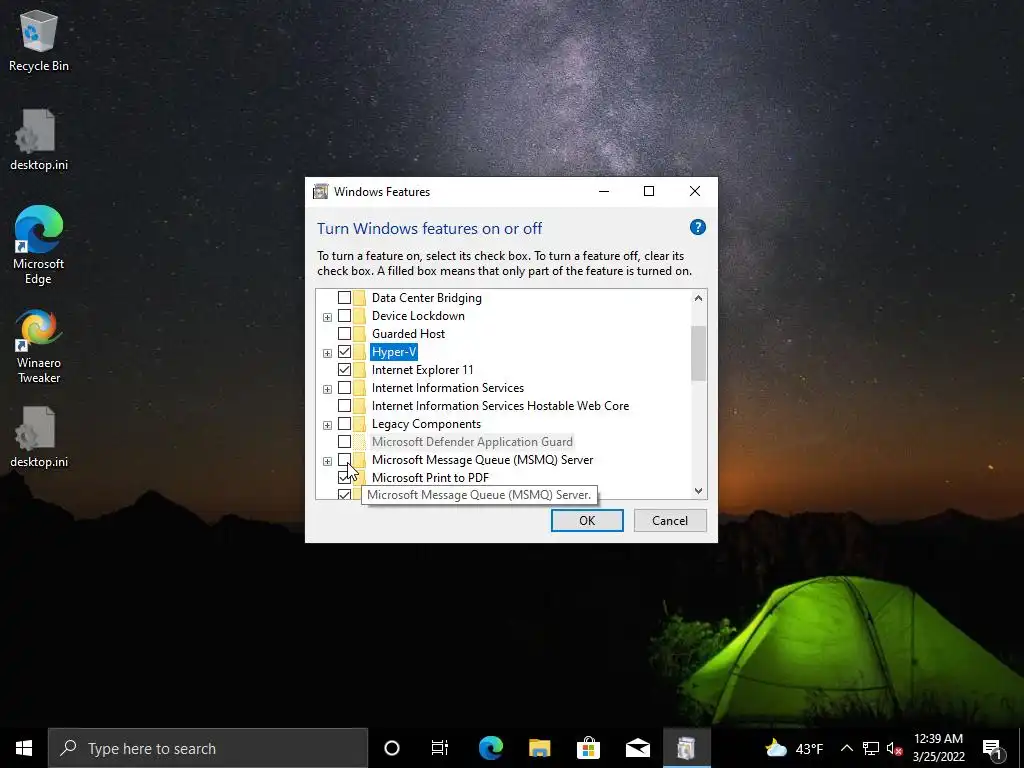Click the Hyper-V folder icon
The image size is (1024, 768).
pos(359,352)
